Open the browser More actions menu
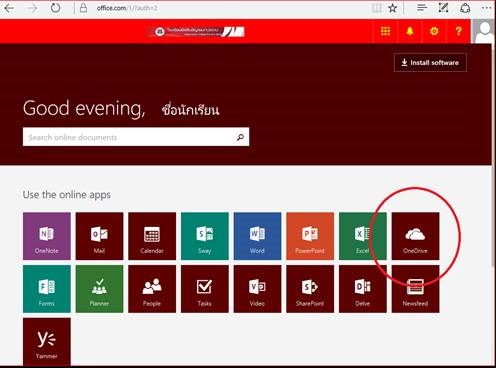The image size is (496, 368). [486, 8]
